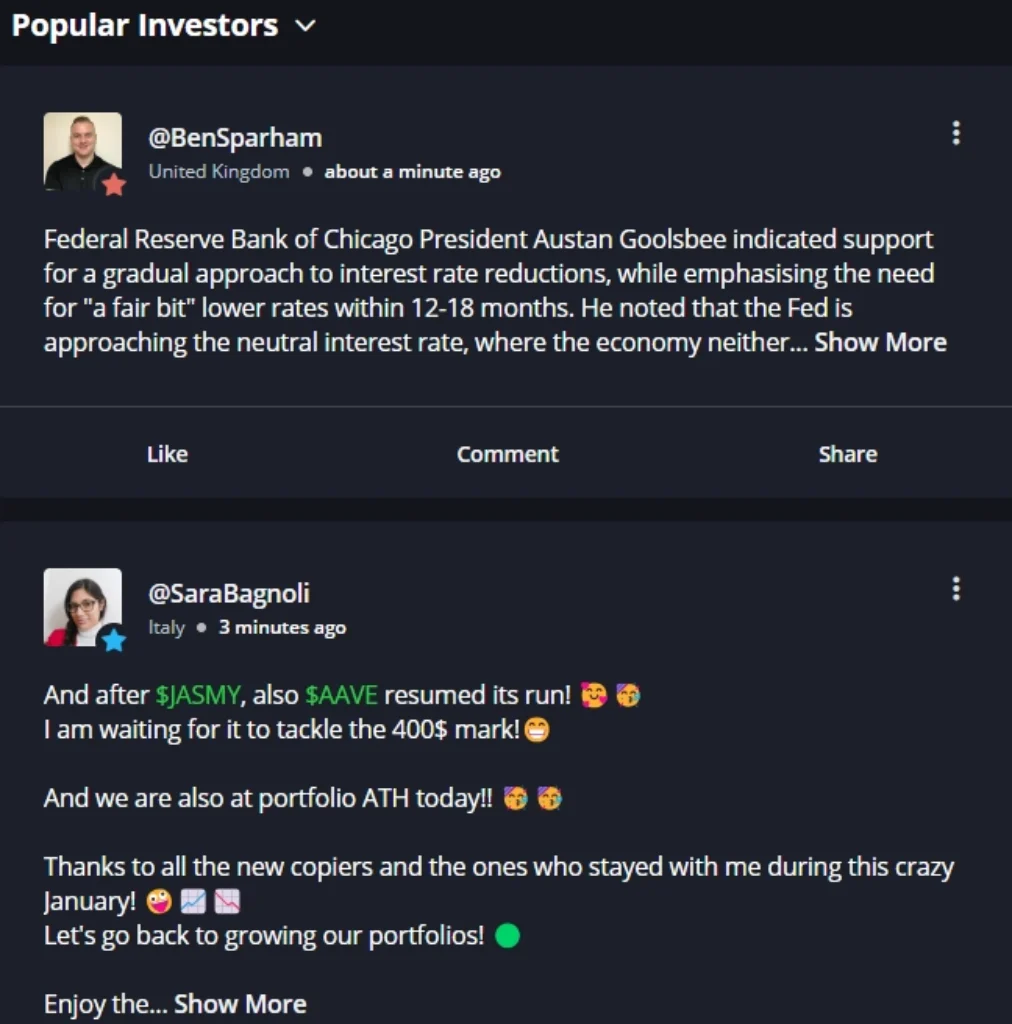Expand SaraBagnoli's full post text
1012x1024 pixels.
240,1003
